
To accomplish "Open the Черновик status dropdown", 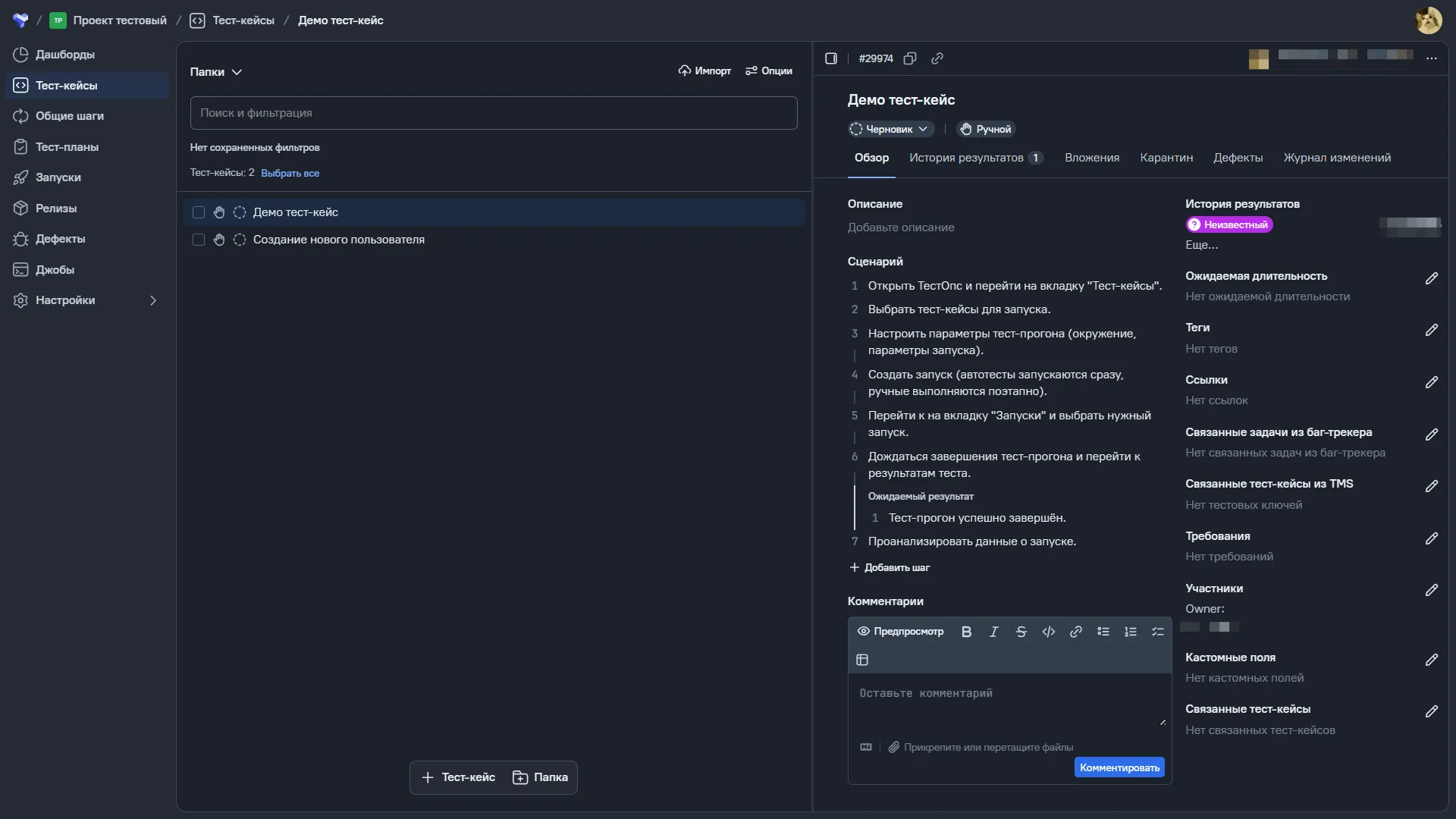I will (x=890, y=130).
